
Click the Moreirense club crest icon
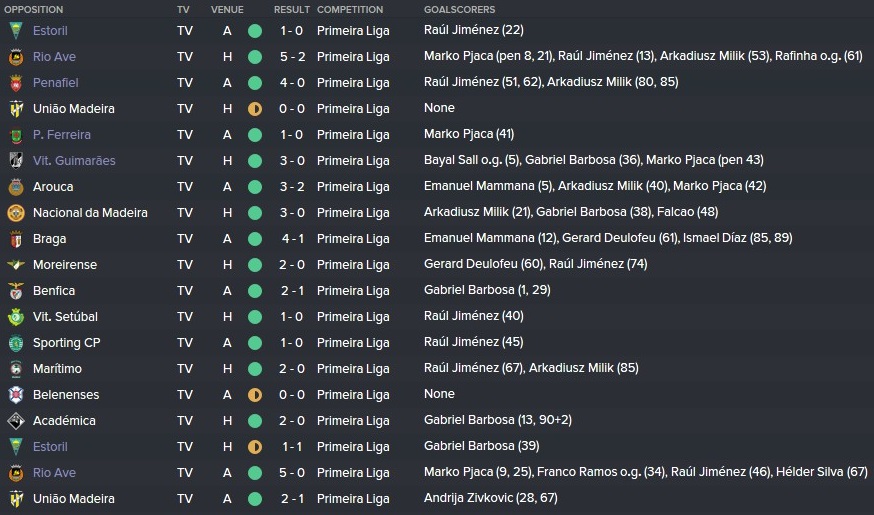pos(16,265)
